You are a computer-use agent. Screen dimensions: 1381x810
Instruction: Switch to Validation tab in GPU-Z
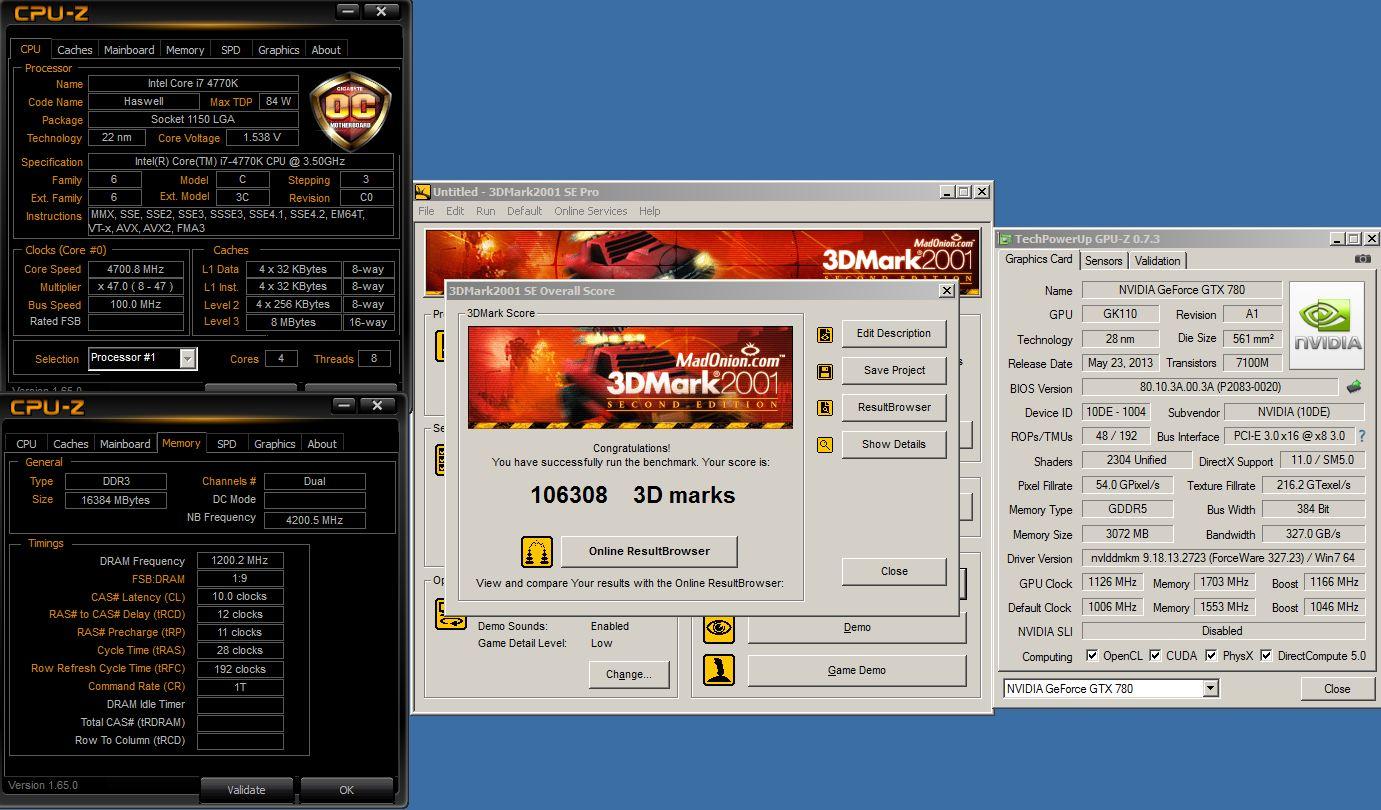[x=1157, y=261]
